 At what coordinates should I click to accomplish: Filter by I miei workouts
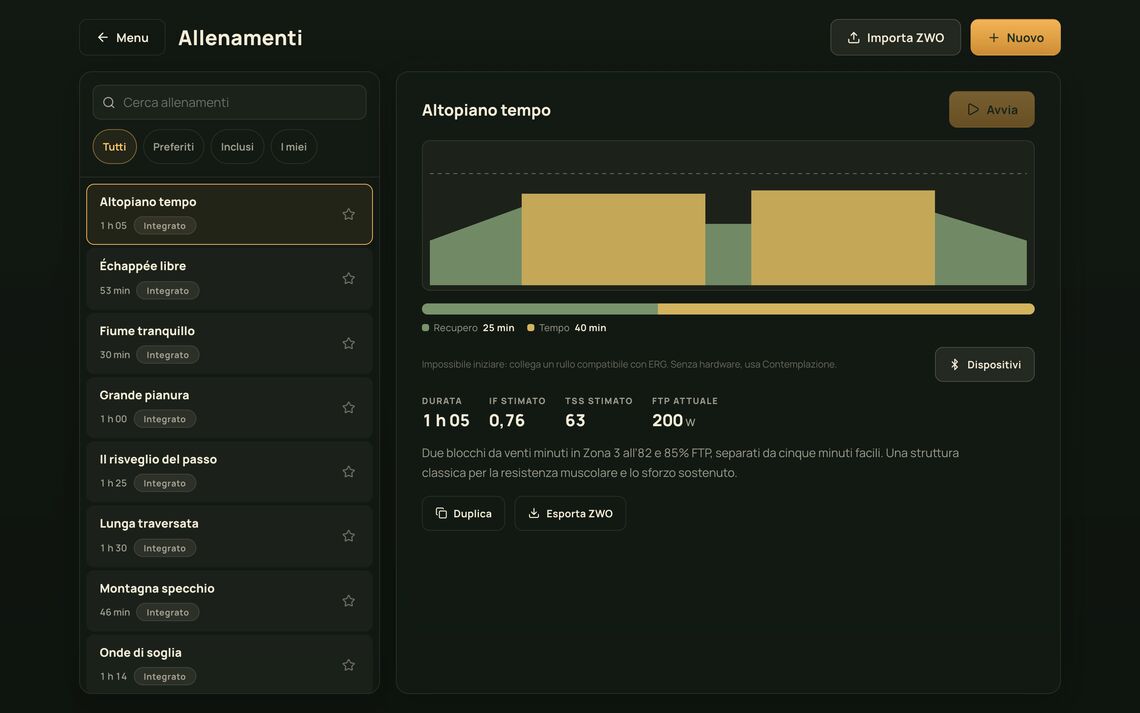294,147
